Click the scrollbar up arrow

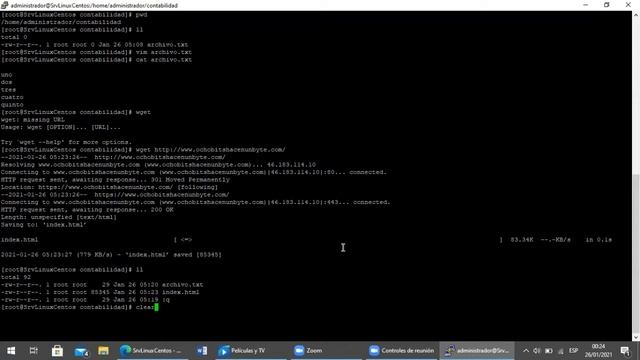tap(636, 15)
